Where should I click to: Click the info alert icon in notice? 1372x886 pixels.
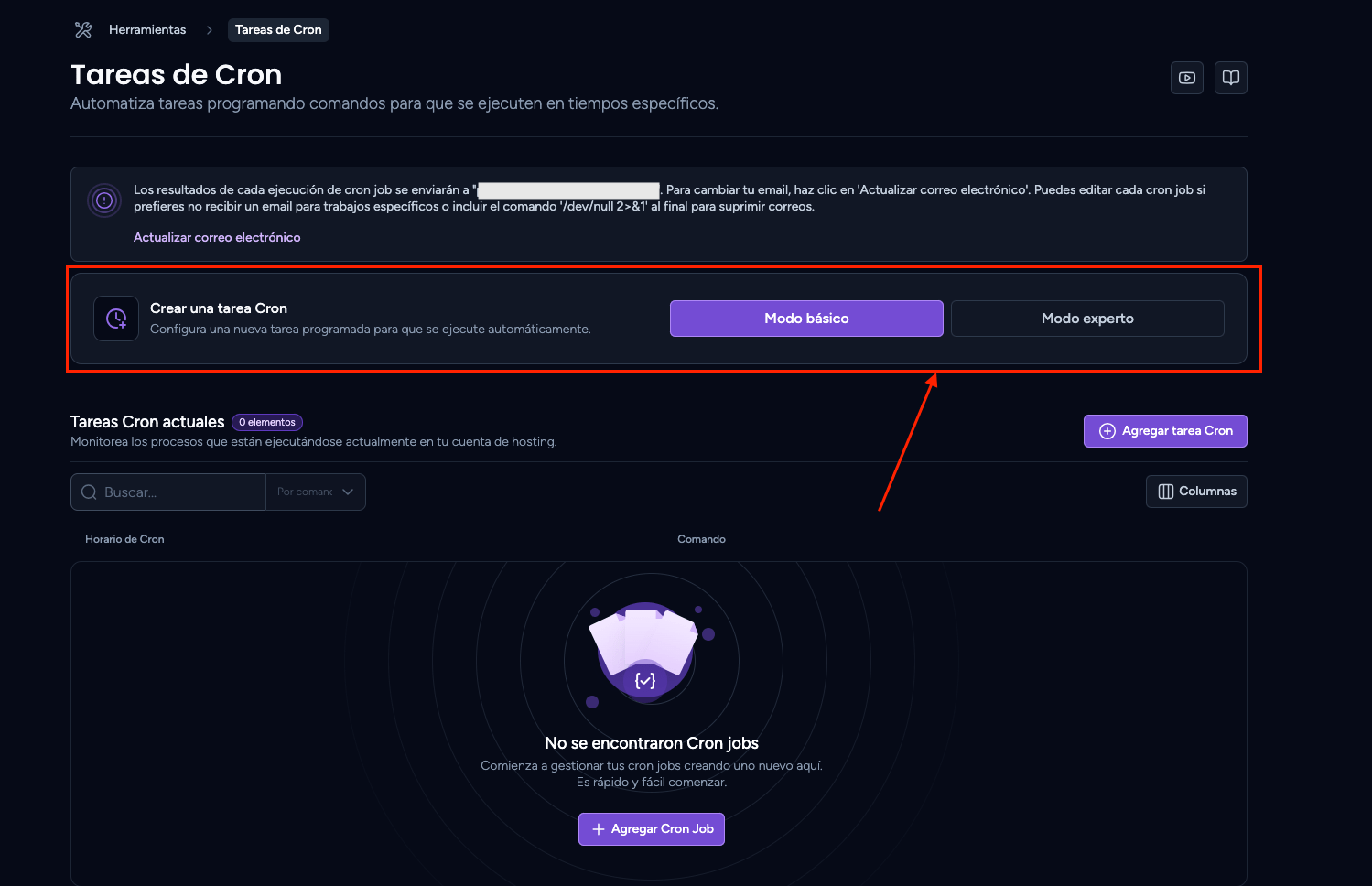coord(104,200)
